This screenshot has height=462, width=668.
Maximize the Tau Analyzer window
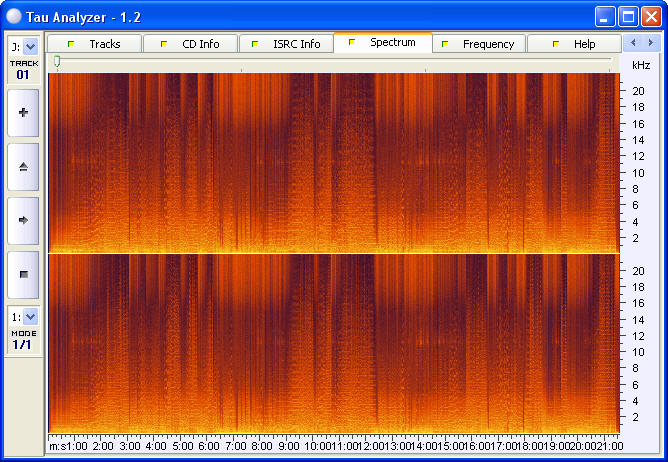628,16
